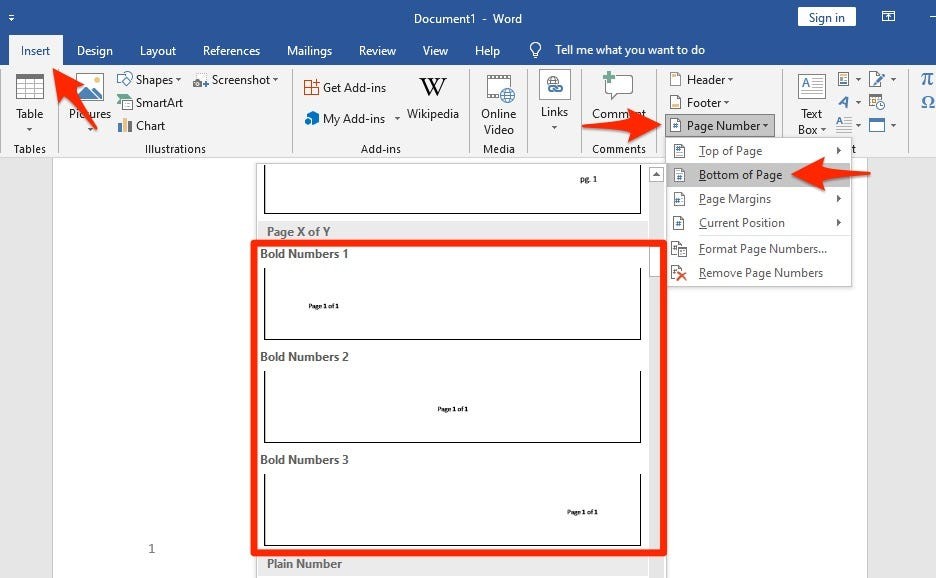This screenshot has height=578, width=936.
Task: Click the Sign in button
Action: point(827,17)
